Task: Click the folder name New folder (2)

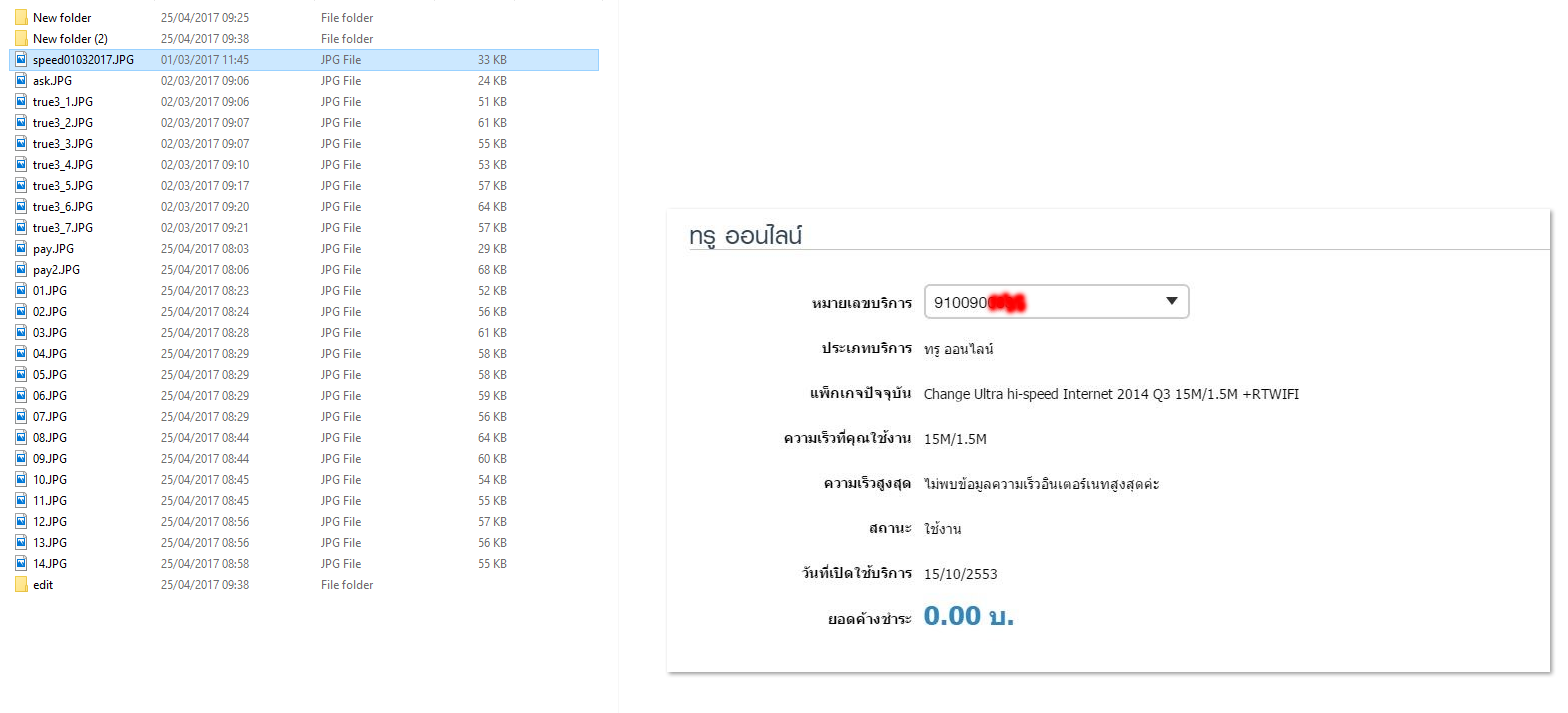Action: coord(70,38)
